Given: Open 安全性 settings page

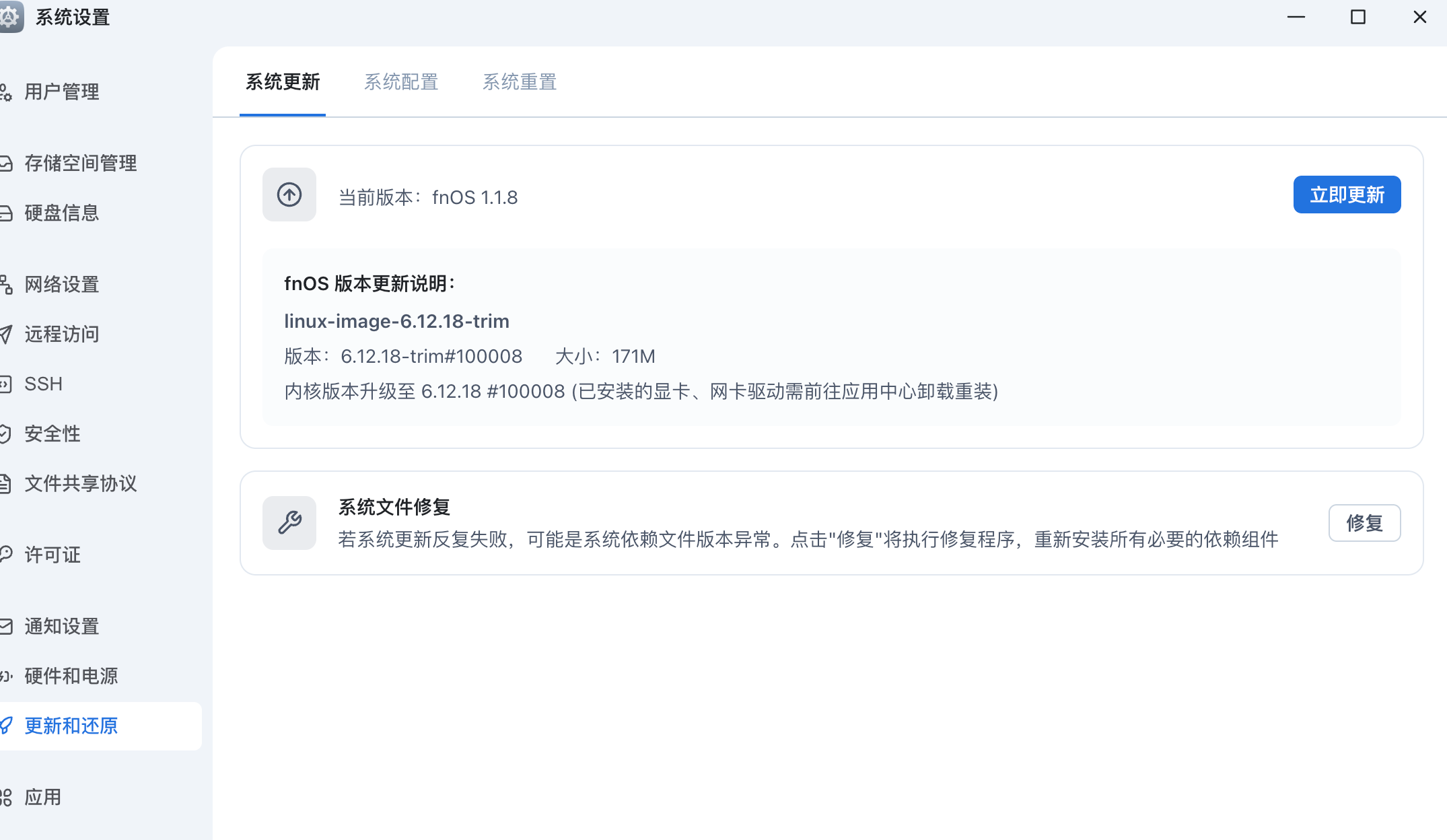Looking at the screenshot, I should pyautogui.click(x=52, y=433).
